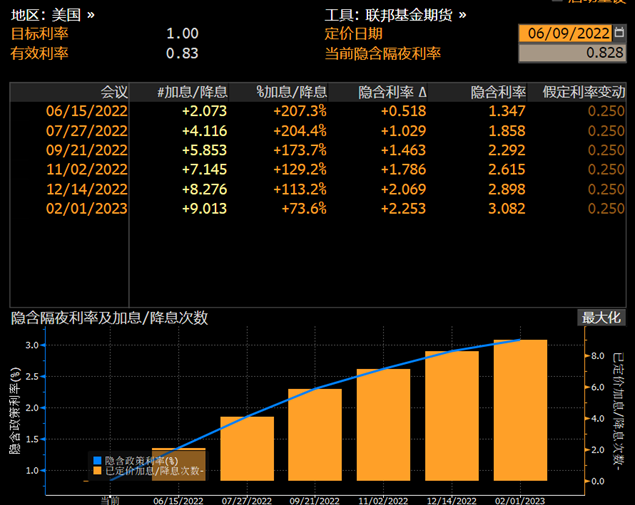Click the 07/27/2022 bar in the chart
Screen dimensions: 635x505
click(x=247, y=448)
